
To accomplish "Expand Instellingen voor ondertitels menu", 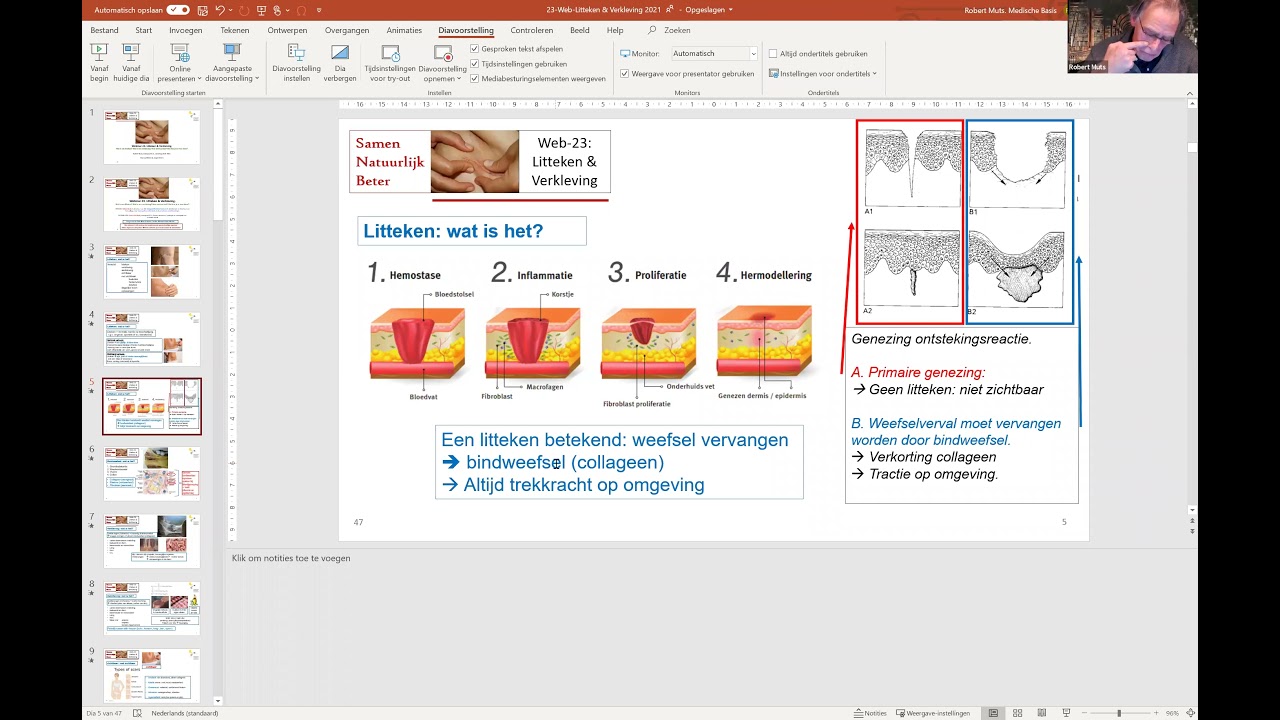I will pos(823,74).
